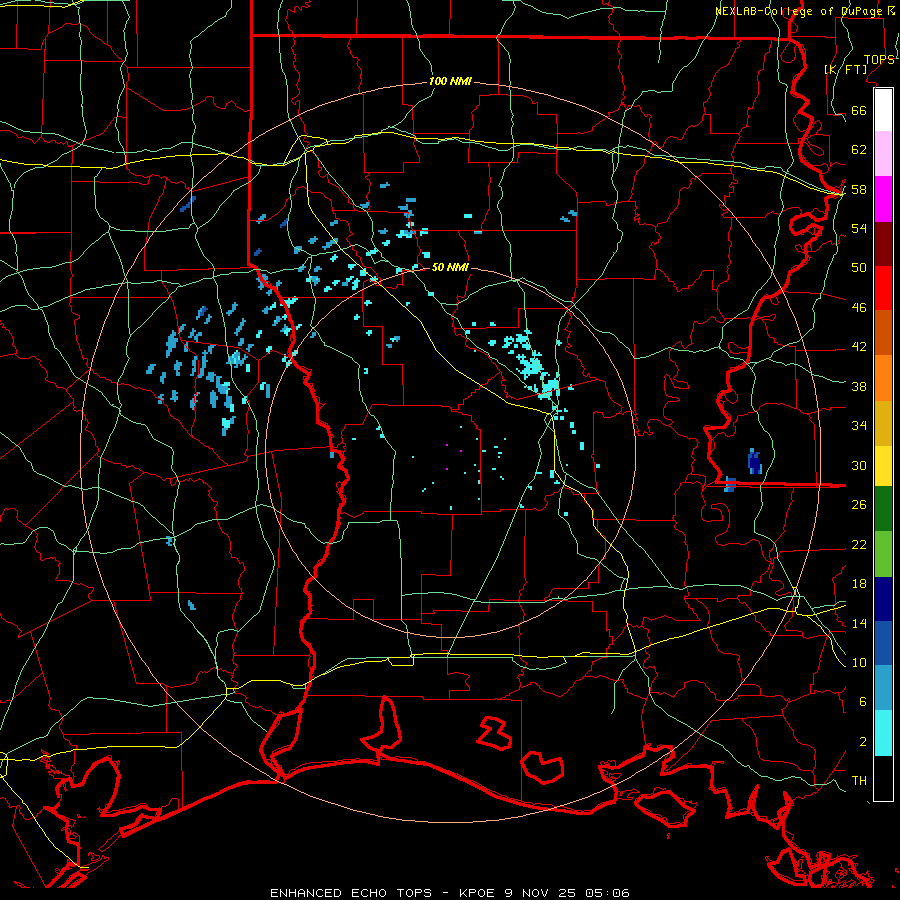The width and height of the screenshot is (900, 900).
Task: Click the '100 NMI' range ring label
Action: coord(450,82)
